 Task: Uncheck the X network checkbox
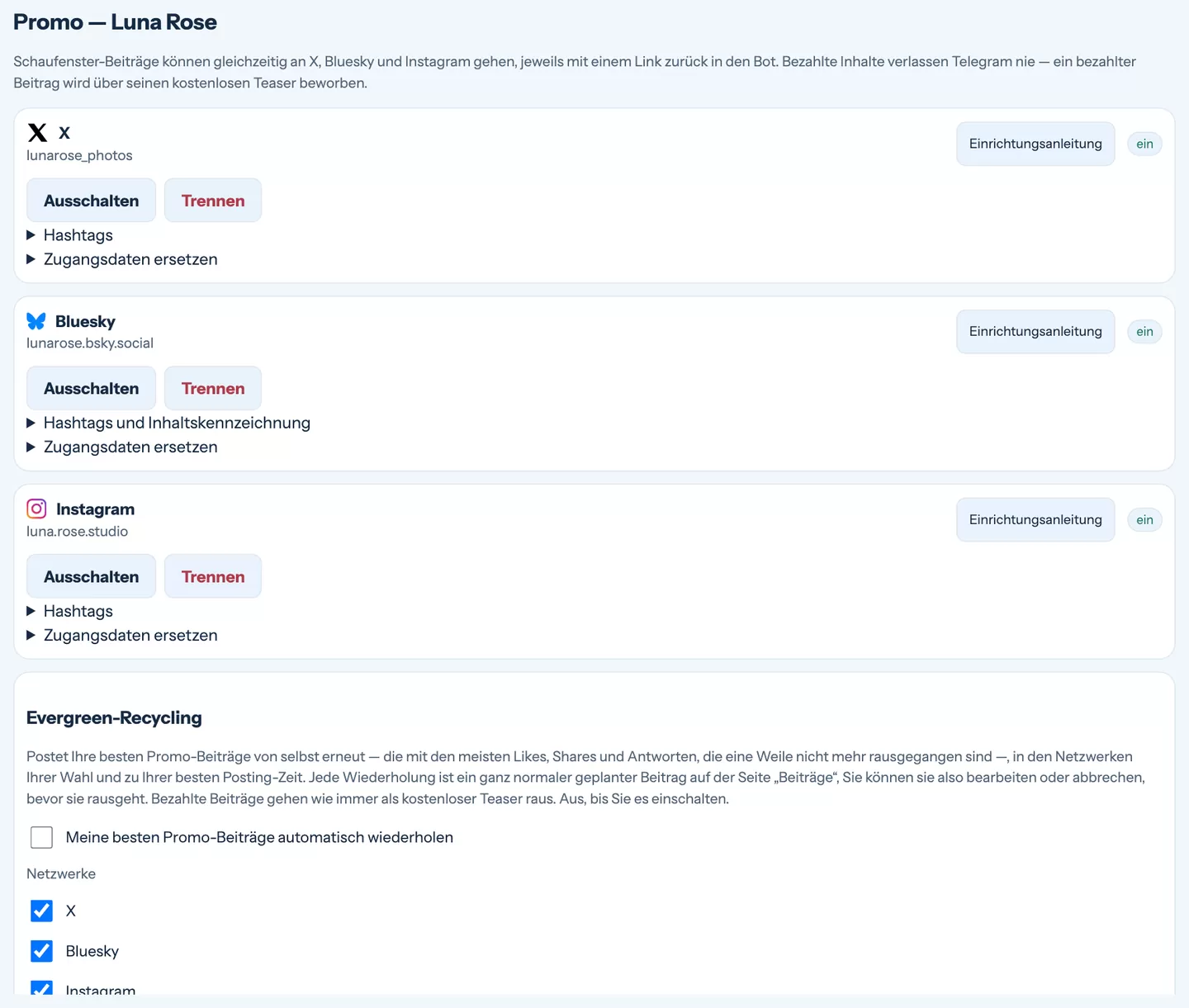pyautogui.click(x=41, y=911)
